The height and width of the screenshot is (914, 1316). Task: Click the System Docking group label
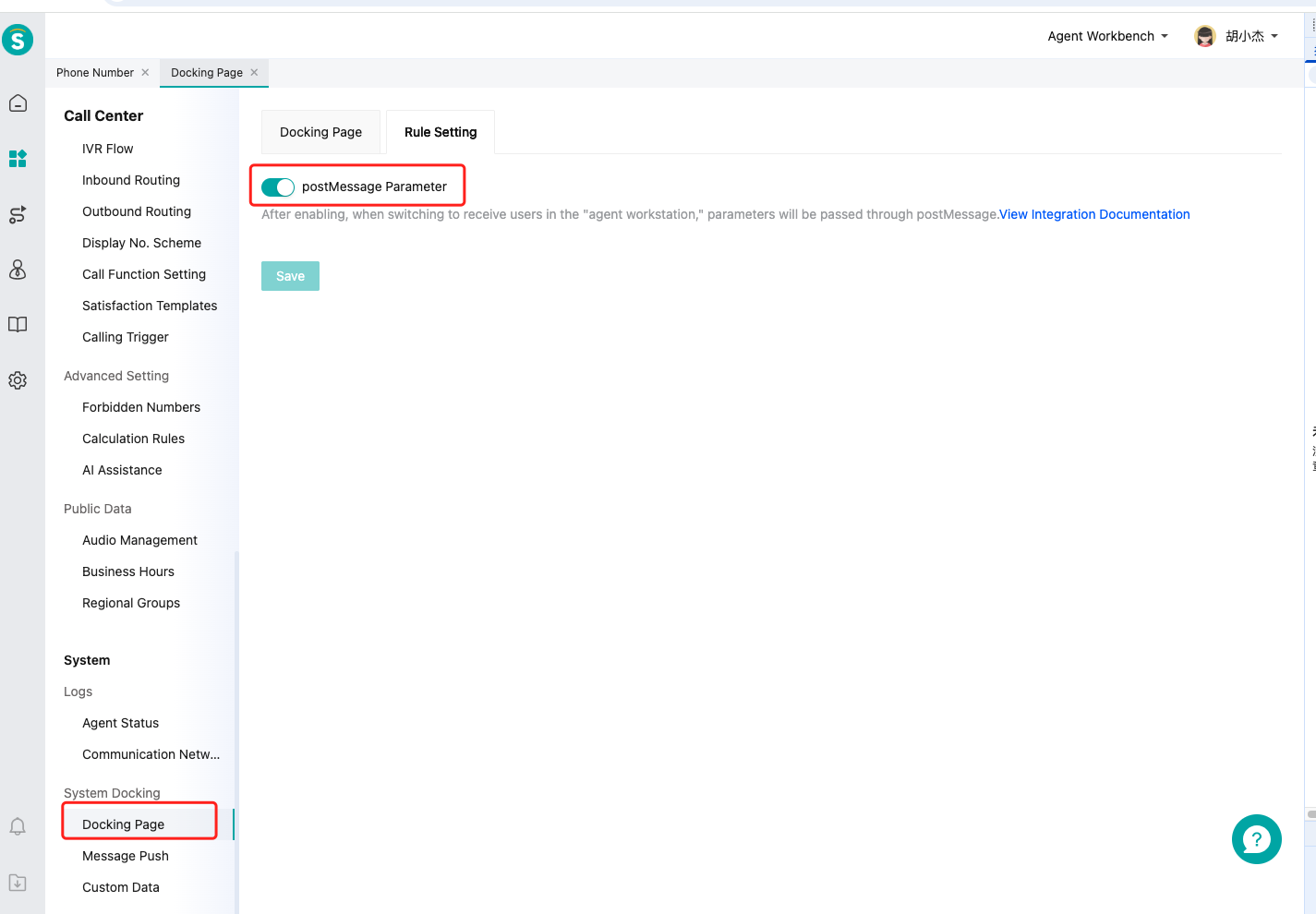pos(112,793)
